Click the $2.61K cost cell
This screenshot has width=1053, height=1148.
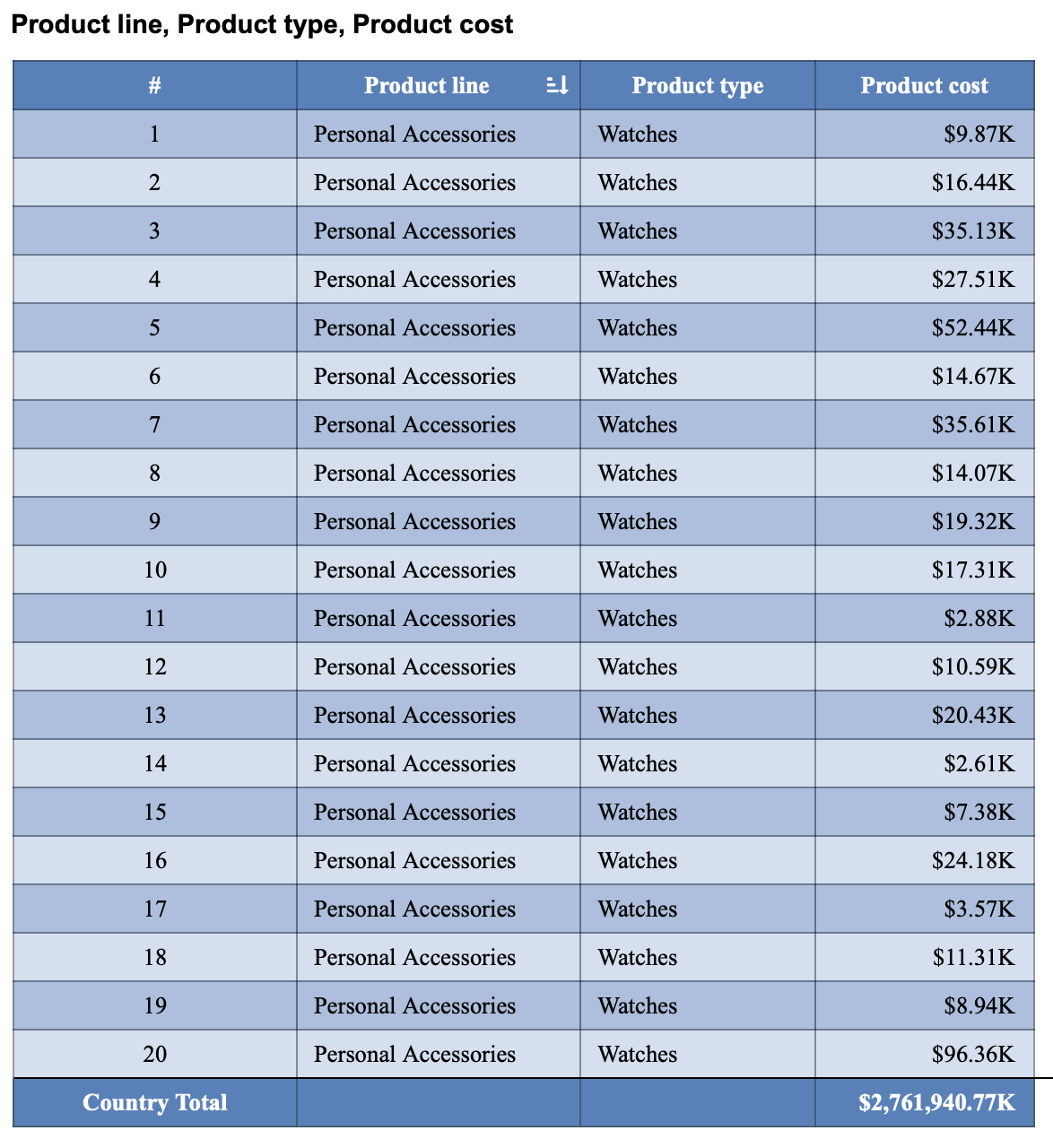[979, 764]
